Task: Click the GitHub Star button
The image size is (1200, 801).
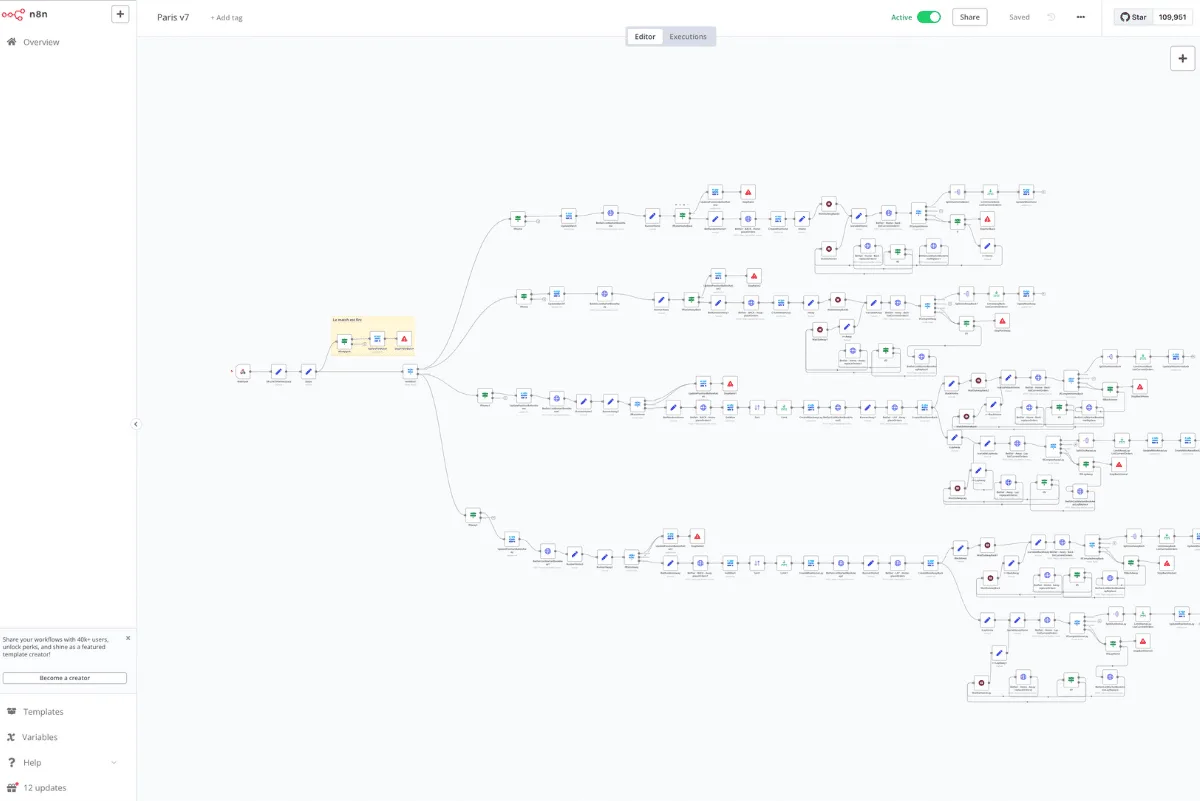Action: click(1133, 17)
